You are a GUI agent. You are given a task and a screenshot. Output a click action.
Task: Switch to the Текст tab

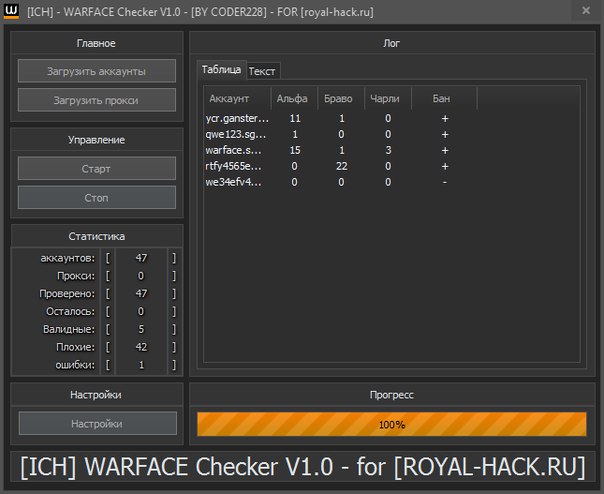pyautogui.click(x=262, y=71)
